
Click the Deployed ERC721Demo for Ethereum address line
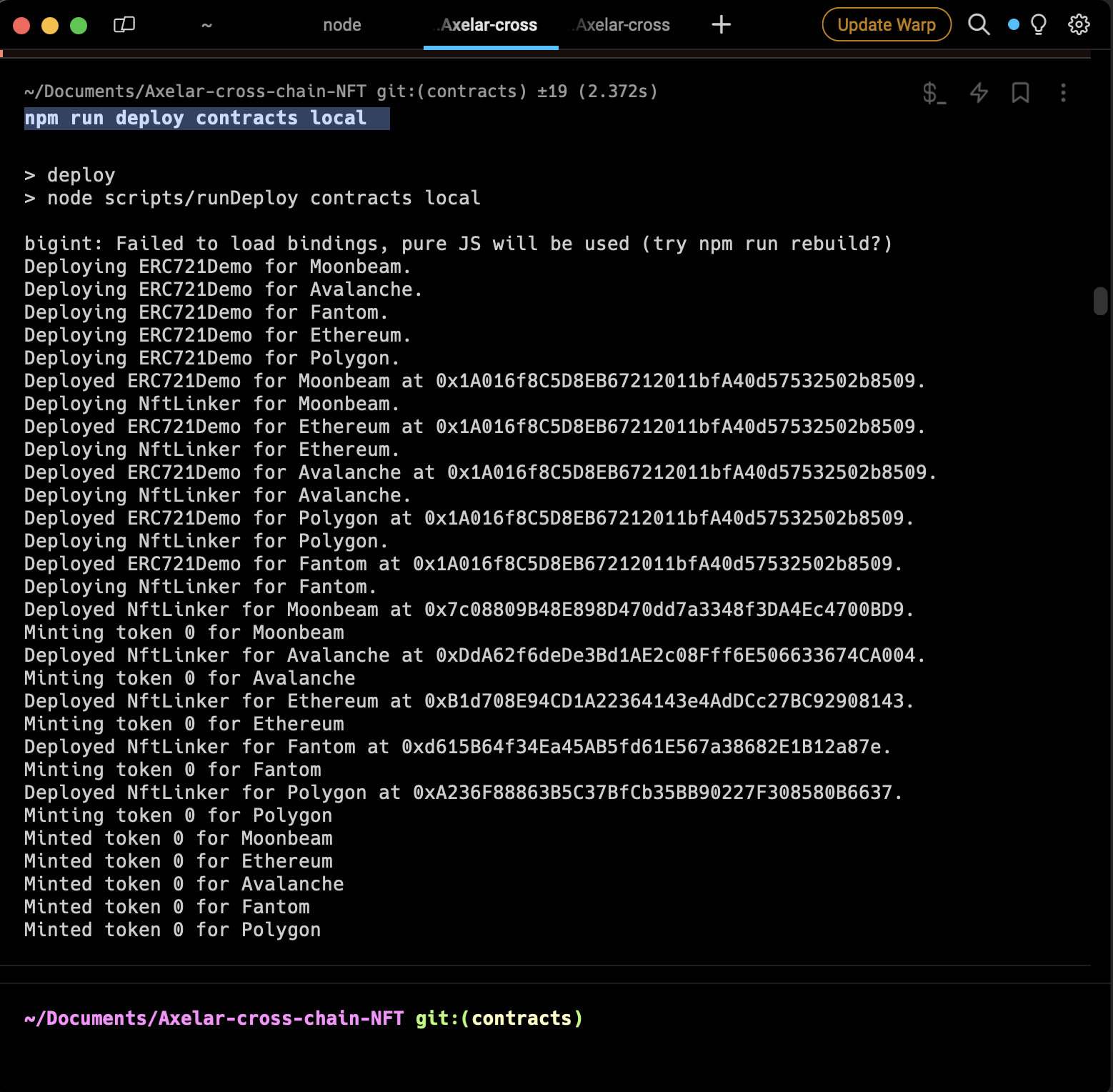(x=475, y=427)
